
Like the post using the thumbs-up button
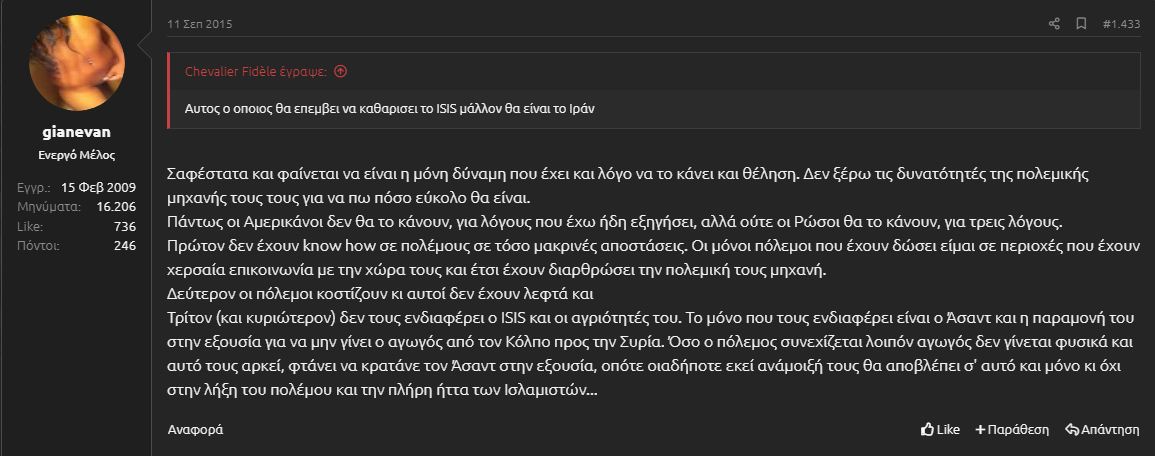(940, 430)
